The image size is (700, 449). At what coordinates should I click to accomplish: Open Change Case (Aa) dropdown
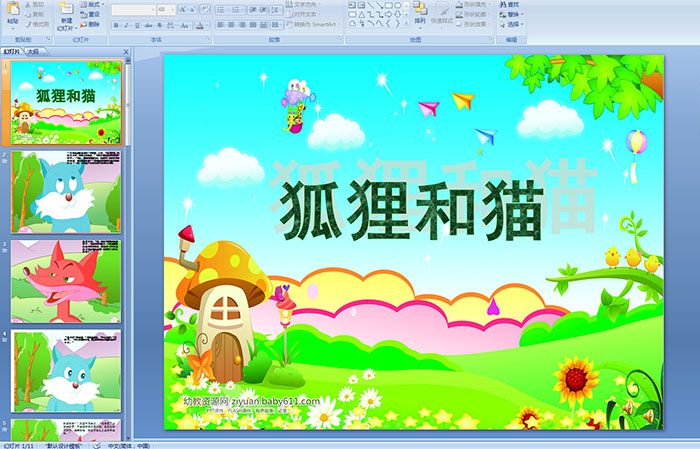(185, 25)
